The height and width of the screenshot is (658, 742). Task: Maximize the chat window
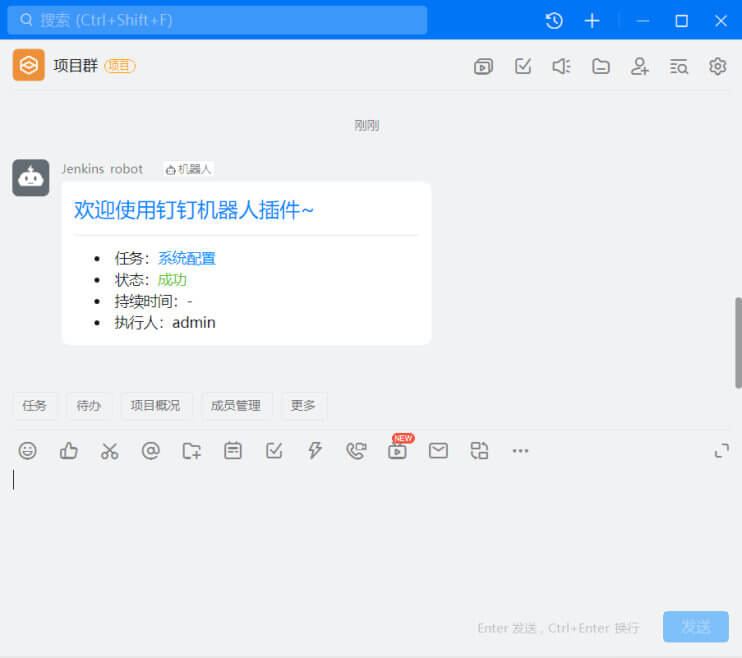[681, 21]
